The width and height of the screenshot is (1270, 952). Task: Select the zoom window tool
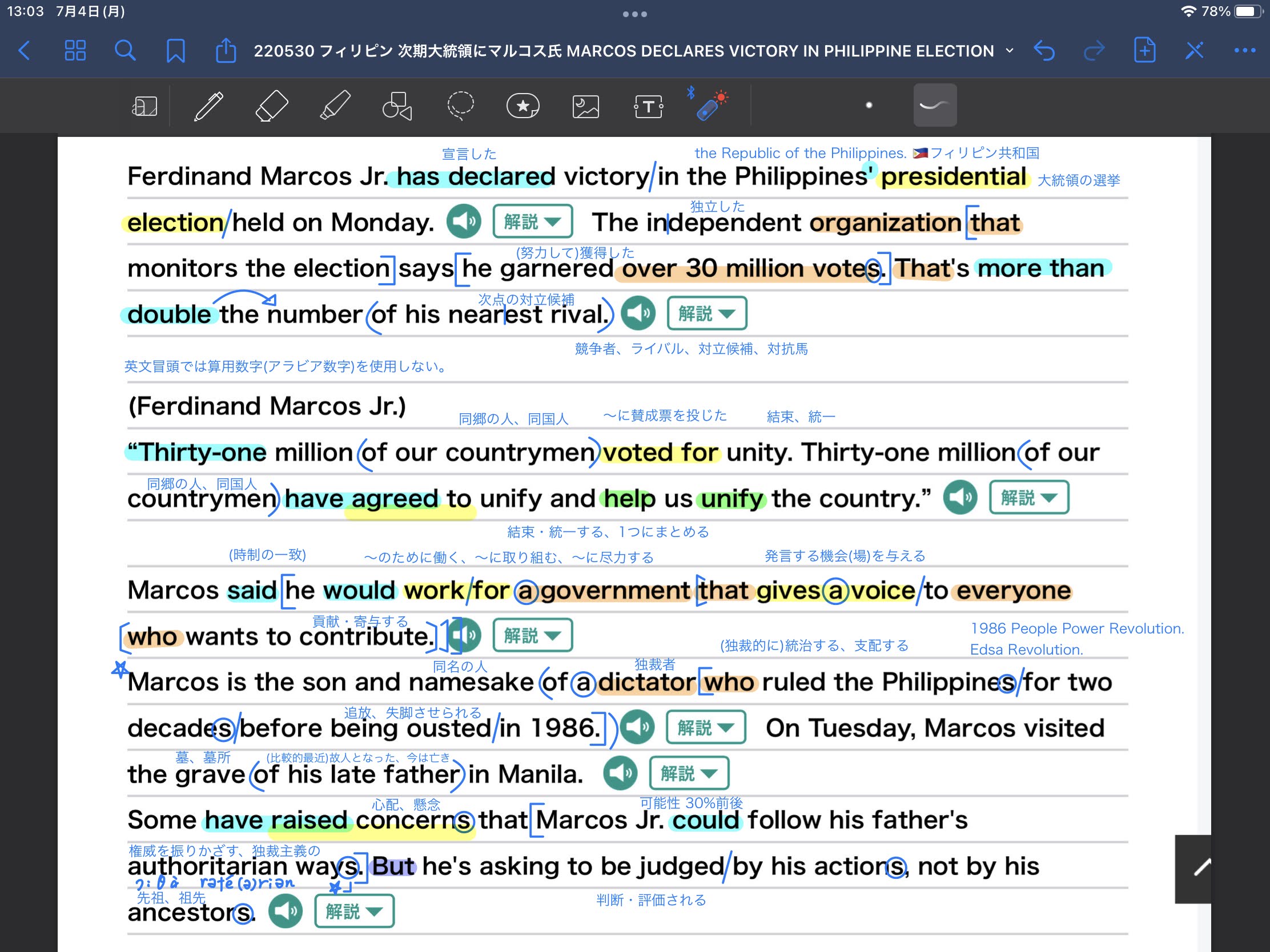coord(144,106)
